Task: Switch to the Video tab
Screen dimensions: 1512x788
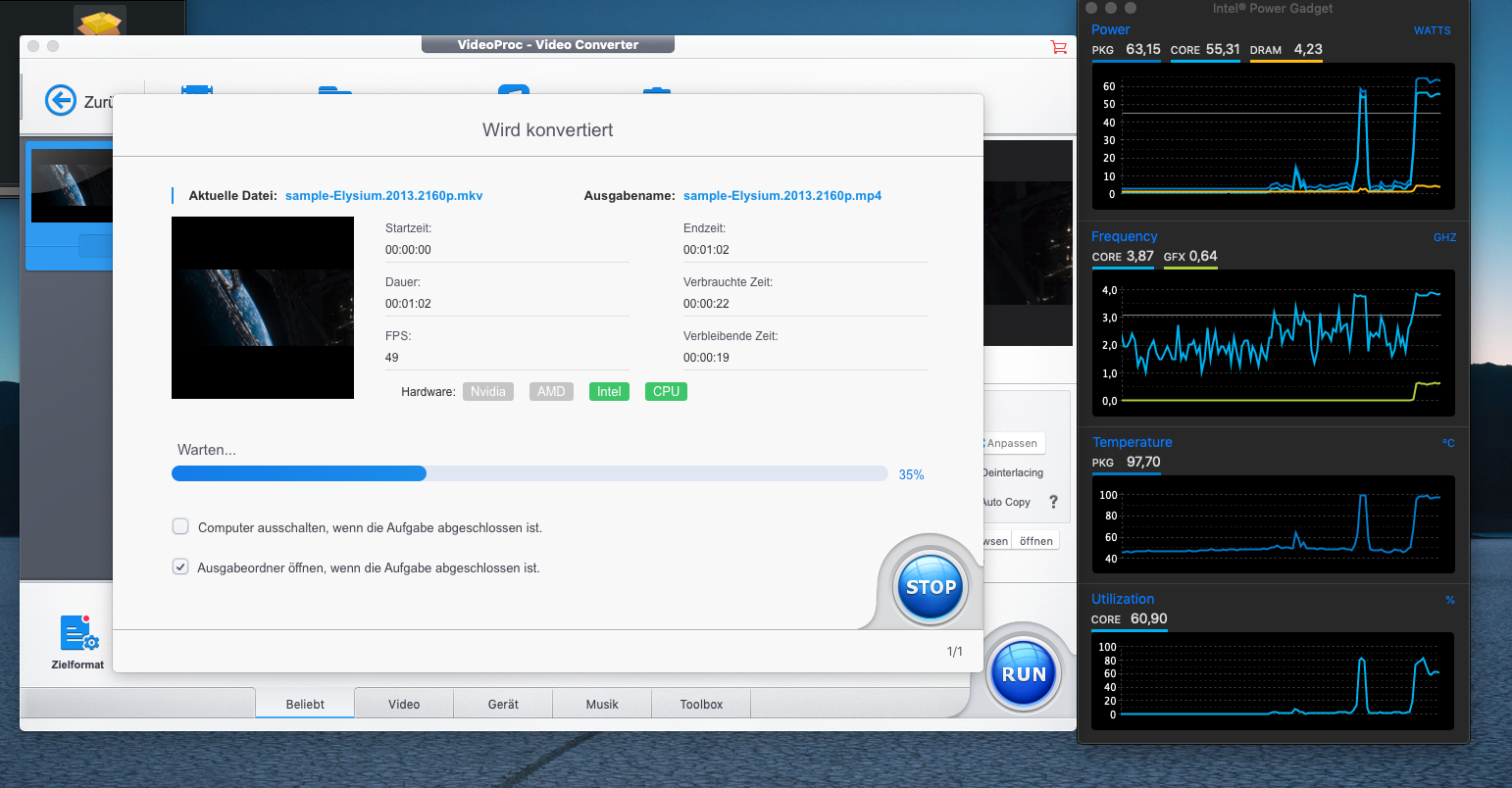Action: (x=404, y=704)
